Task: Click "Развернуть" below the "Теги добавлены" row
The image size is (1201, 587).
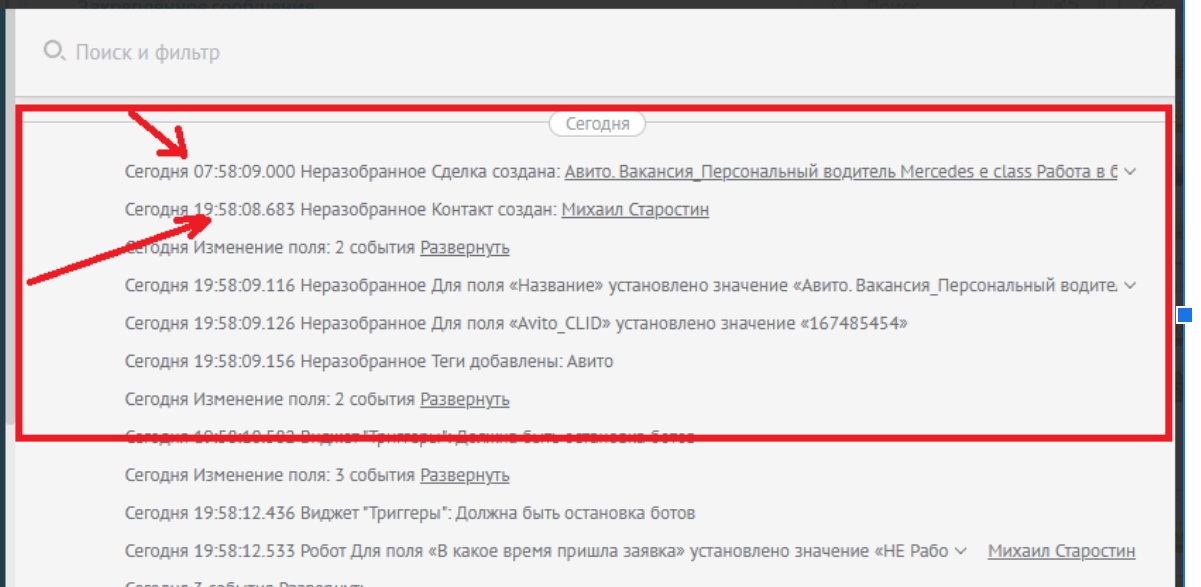Action: coord(464,399)
